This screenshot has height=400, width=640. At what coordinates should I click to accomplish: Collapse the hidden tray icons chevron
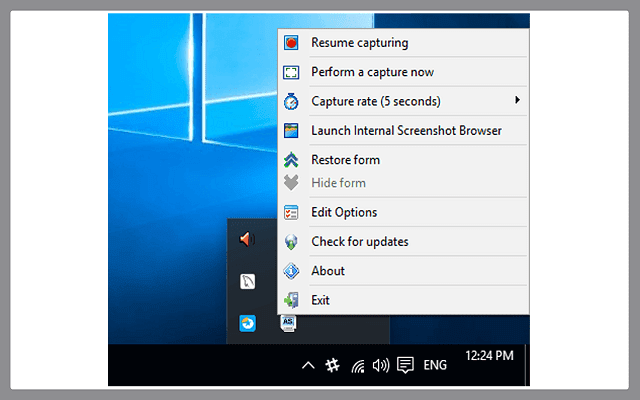click(308, 366)
